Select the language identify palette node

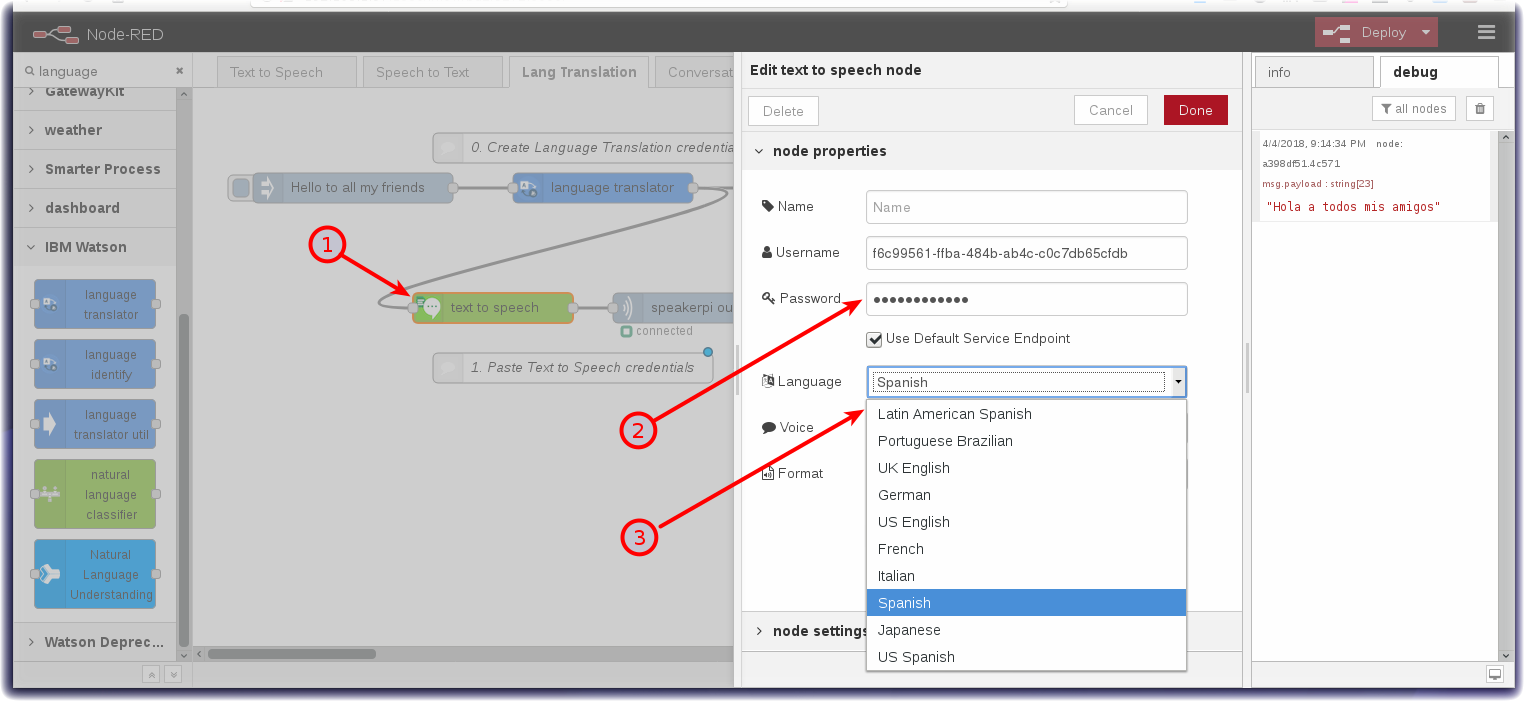[x=95, y=364]
